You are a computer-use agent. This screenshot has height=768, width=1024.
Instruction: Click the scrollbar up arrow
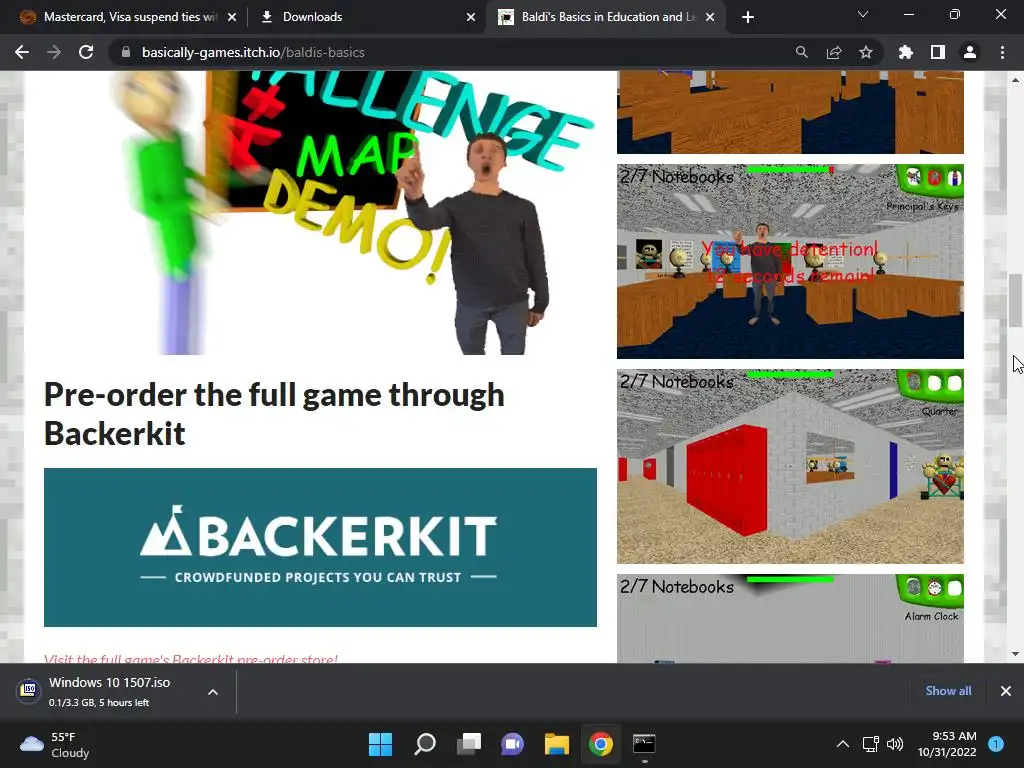pyautogui.click(x=1015, y=80)
